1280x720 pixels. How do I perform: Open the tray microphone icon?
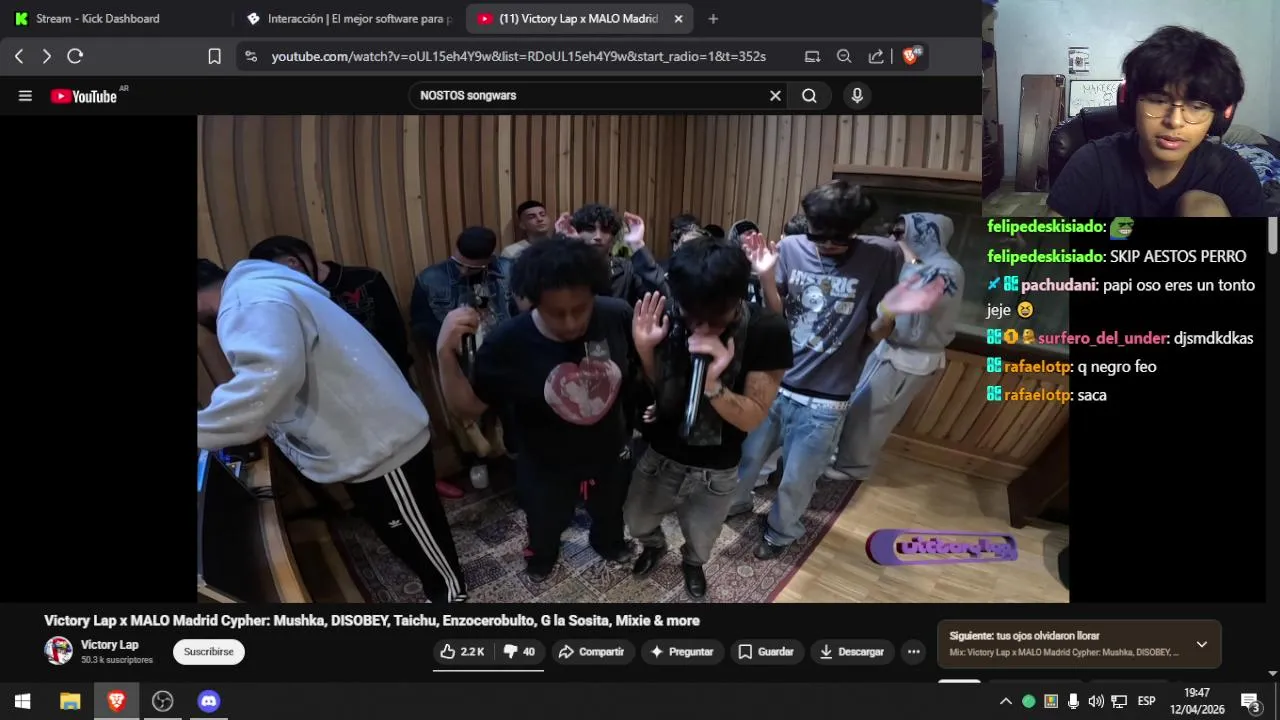click(x=1073, y=701)
